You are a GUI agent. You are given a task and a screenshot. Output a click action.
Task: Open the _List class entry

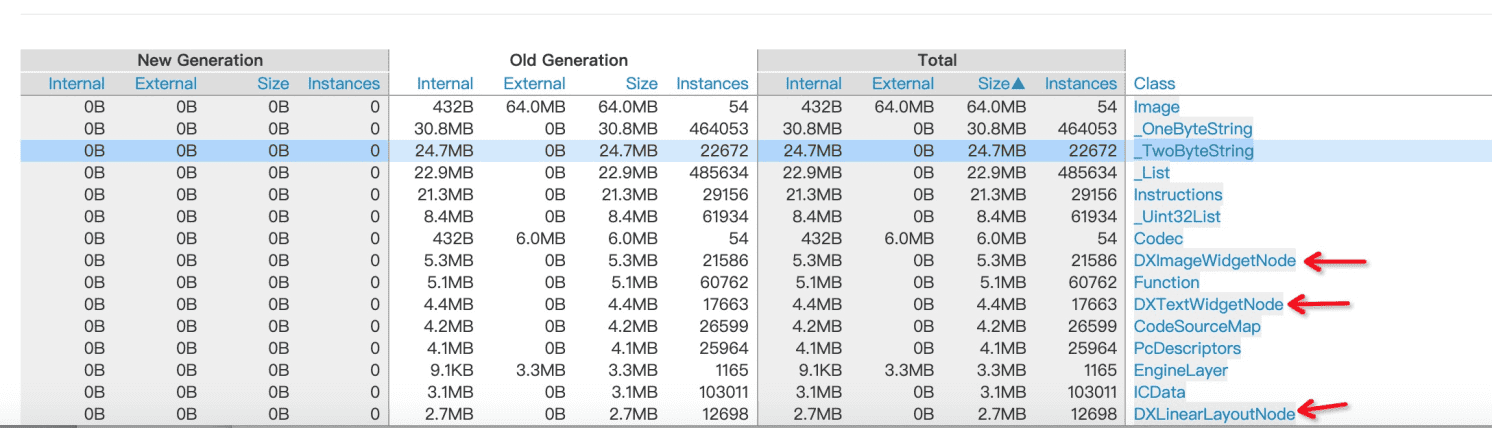tap(1151, 173)
